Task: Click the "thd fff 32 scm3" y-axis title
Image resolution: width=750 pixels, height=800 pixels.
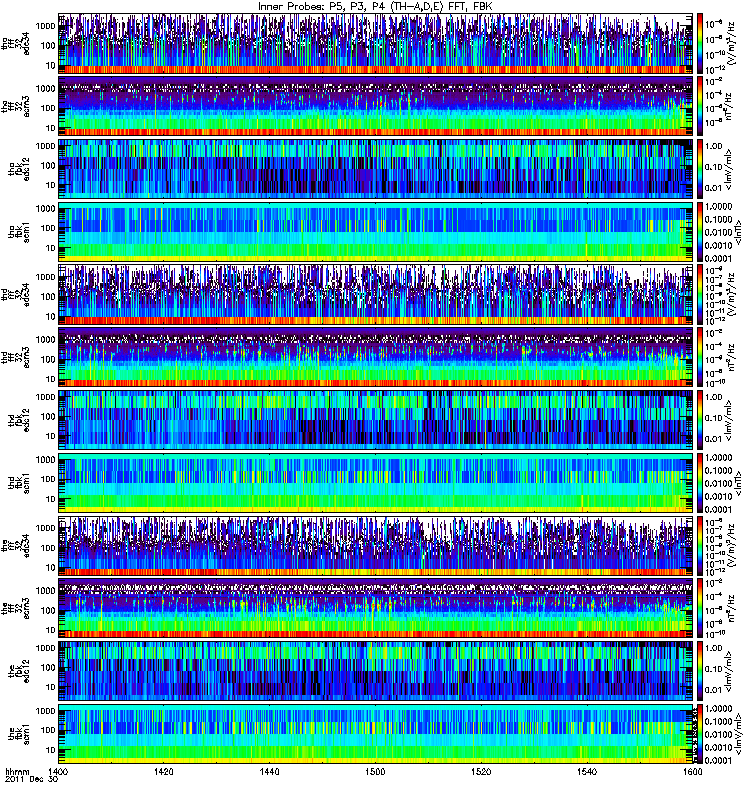Action: pos(15,357)
